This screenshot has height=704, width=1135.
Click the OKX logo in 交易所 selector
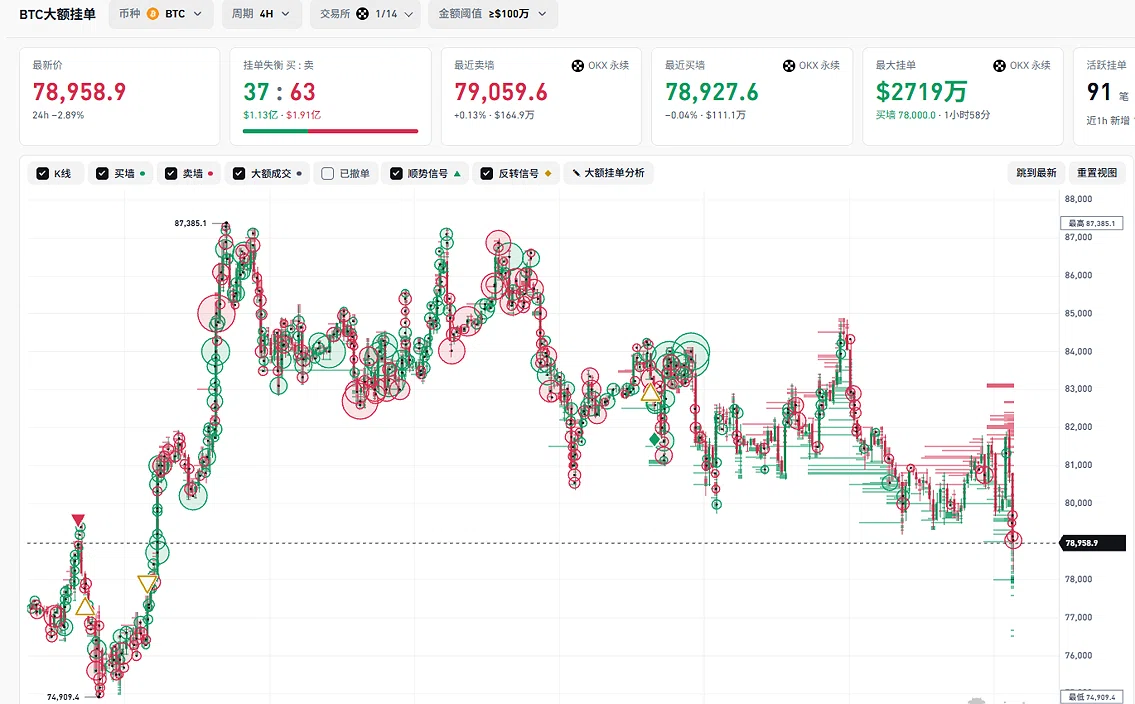point(363,14)
